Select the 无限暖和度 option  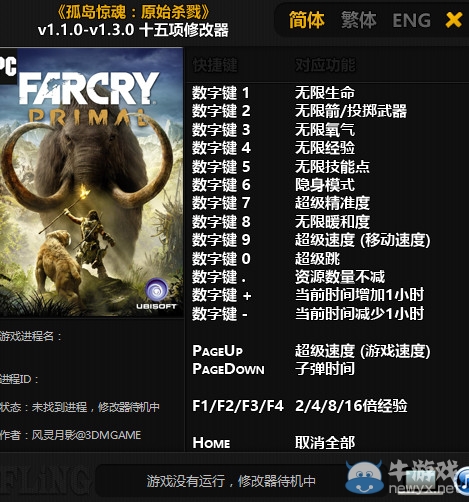(x=332, y=221)
